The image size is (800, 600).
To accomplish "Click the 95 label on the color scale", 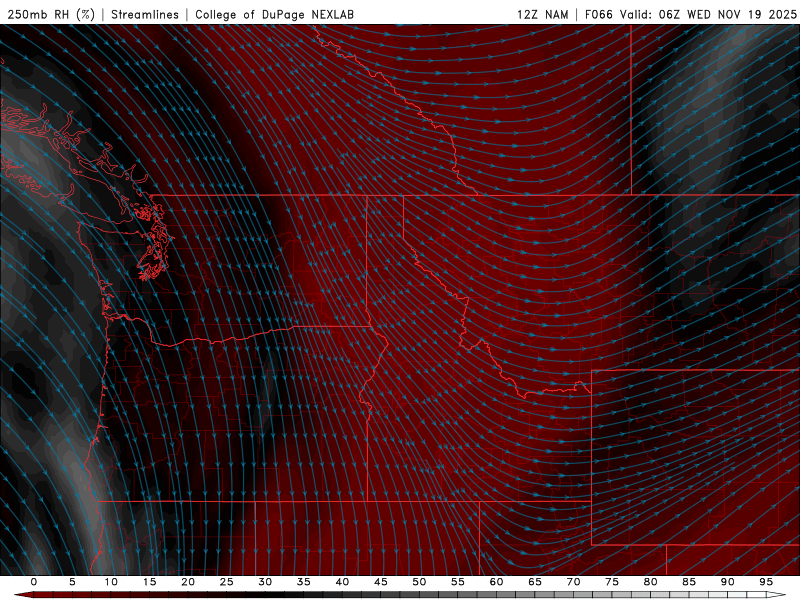I will (766, 582).
